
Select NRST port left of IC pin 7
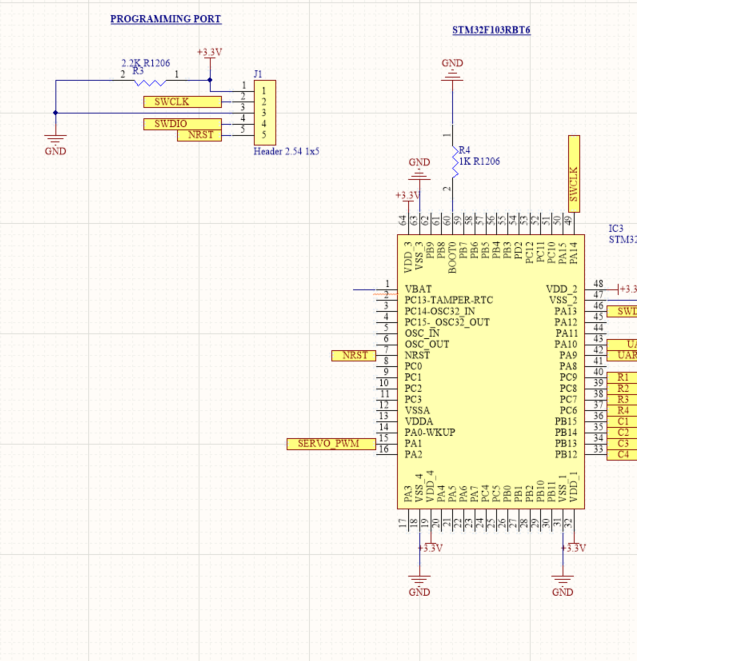(353, 355)
